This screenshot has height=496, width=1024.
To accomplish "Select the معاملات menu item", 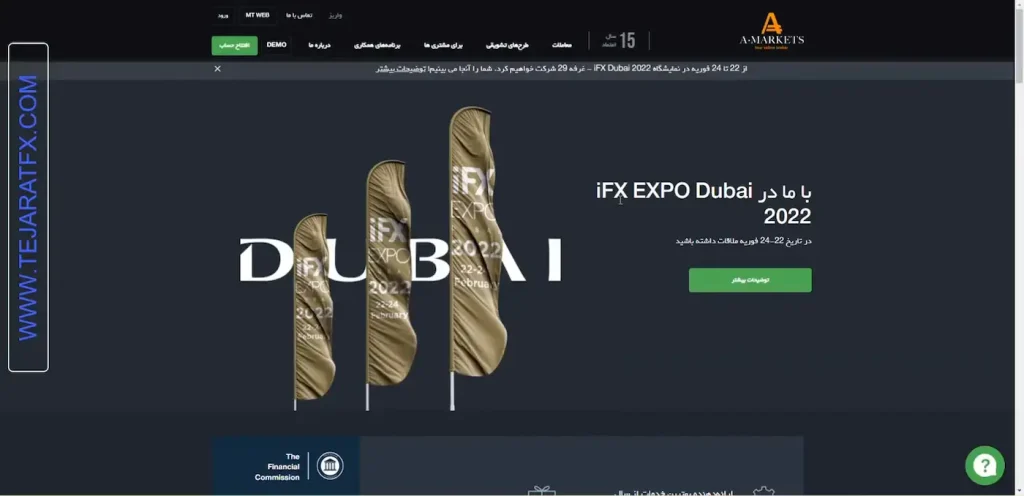I will [561, 46].
